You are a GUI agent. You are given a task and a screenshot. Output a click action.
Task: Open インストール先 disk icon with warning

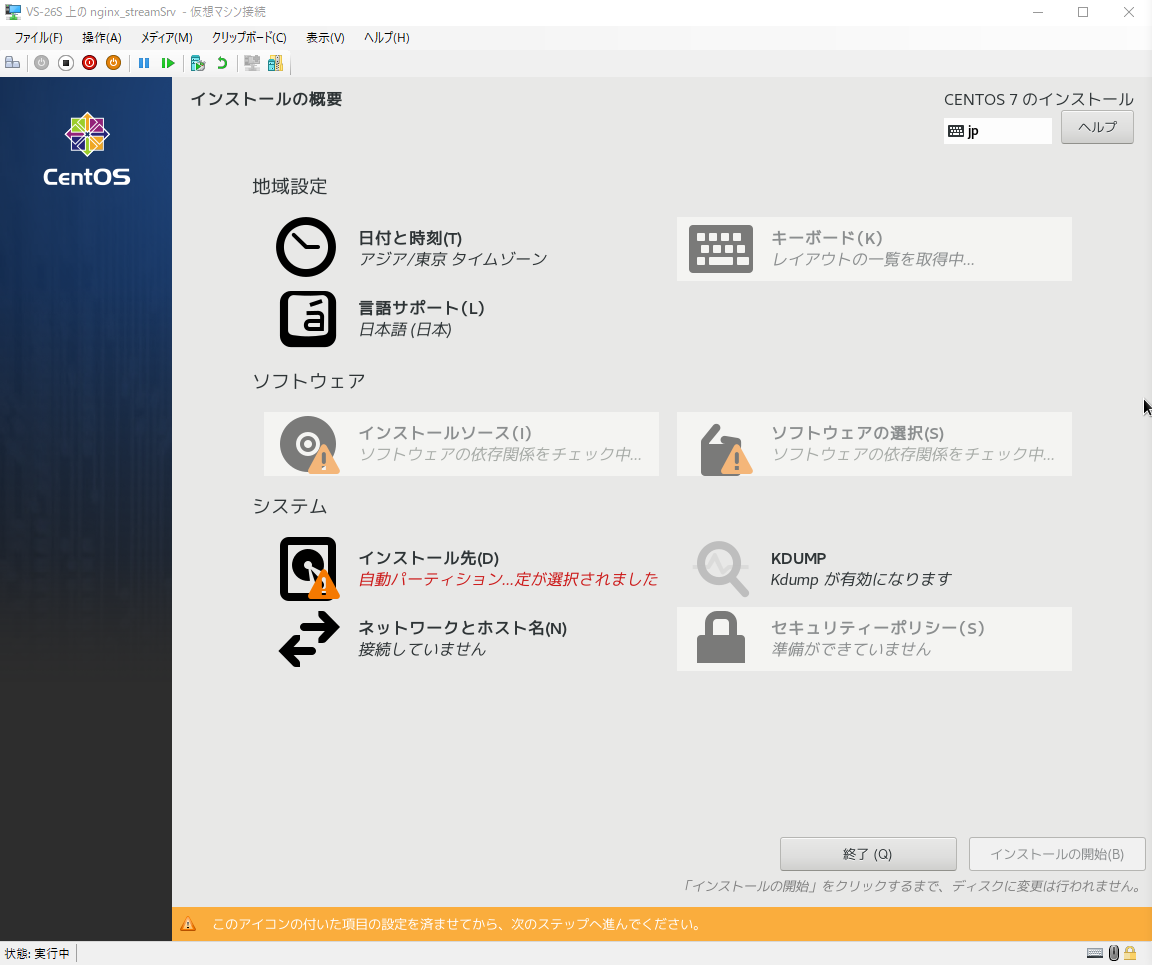click(308, 569)
